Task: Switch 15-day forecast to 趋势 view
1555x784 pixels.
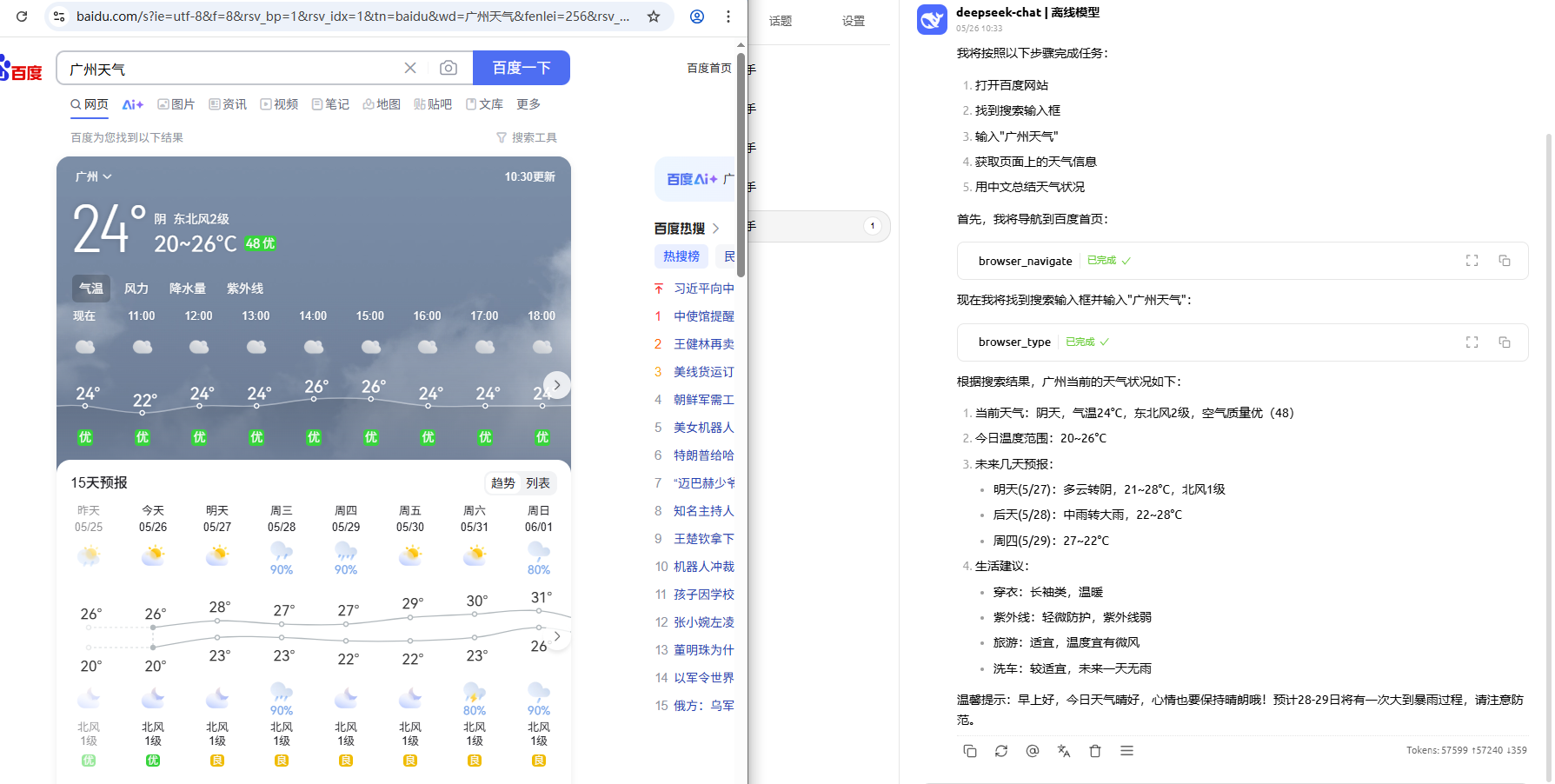Action: [503, 483]
